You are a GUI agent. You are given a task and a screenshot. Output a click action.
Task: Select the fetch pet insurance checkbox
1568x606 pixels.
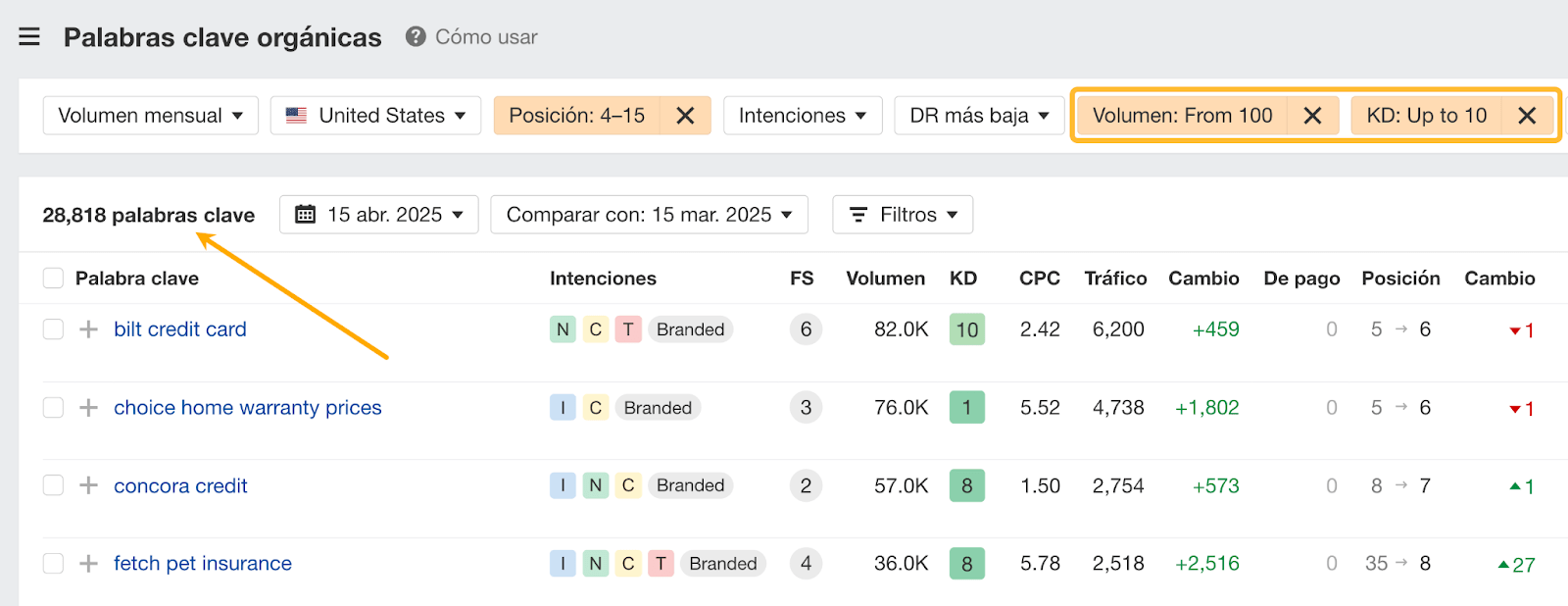tap(53, 564)
